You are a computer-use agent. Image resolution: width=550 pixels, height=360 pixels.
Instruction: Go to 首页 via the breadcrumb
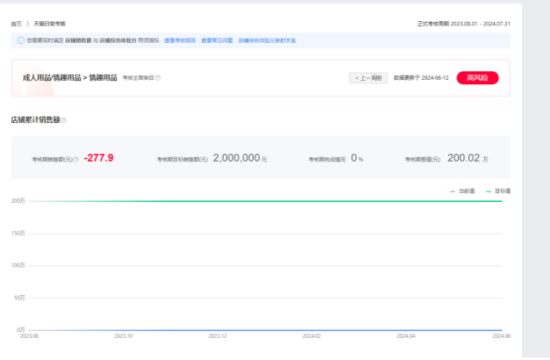tap(16, 24)
